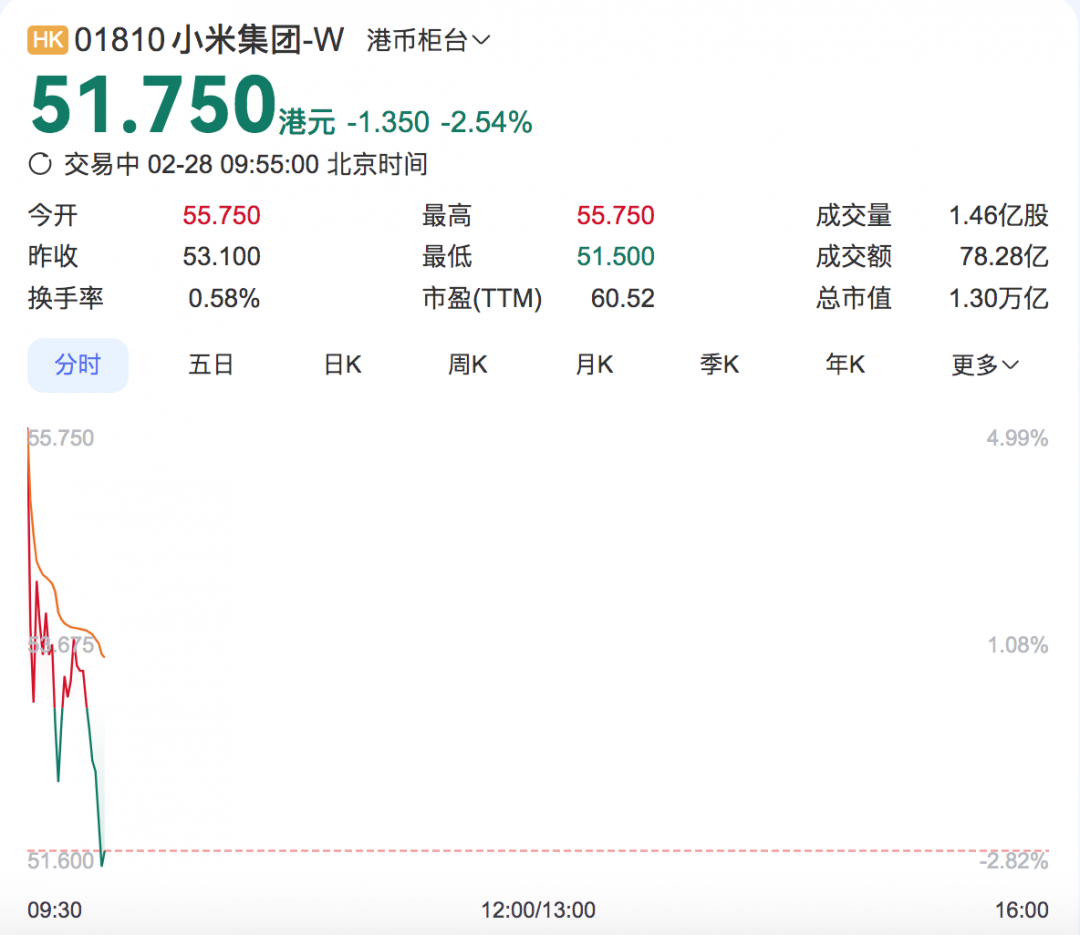Viewport: 1080px width, 935px height.
Task: Click the 1.08% axis label
Action: [1018, 645]
